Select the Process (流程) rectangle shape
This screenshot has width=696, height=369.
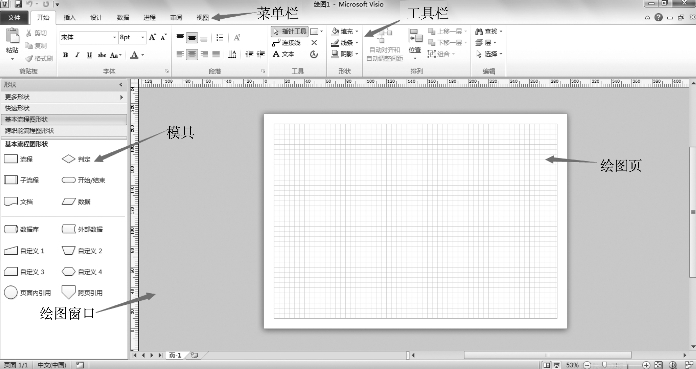(19, 159)
